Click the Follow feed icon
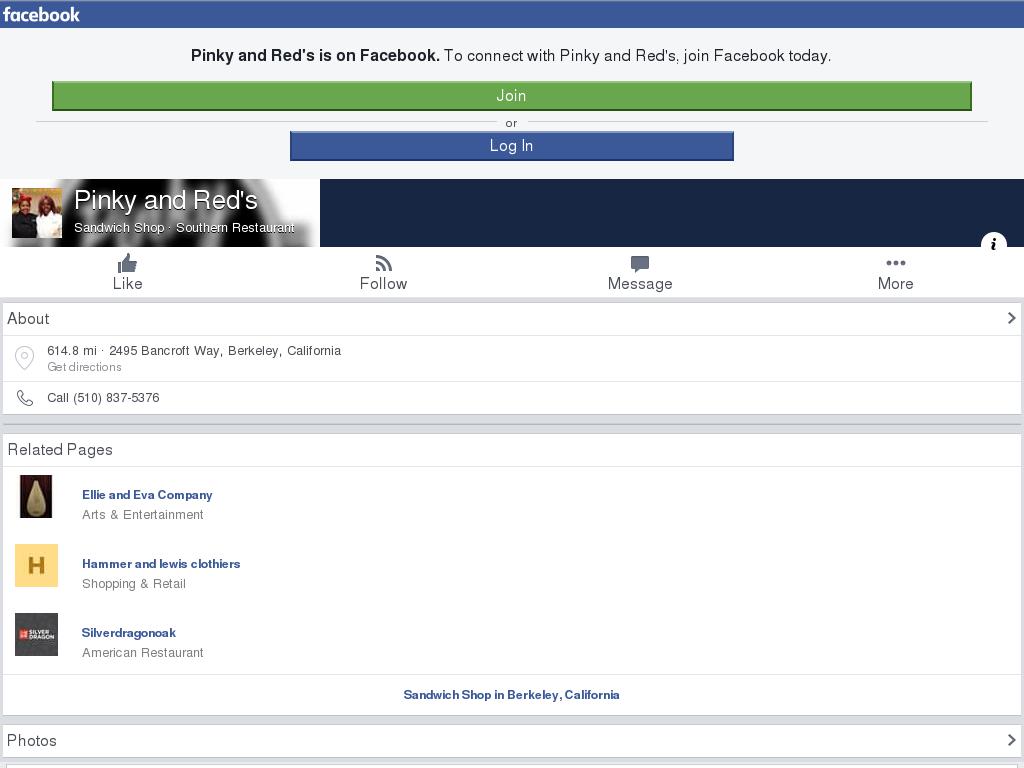This screenshot has height=768, width=1024. pos(383,263)
